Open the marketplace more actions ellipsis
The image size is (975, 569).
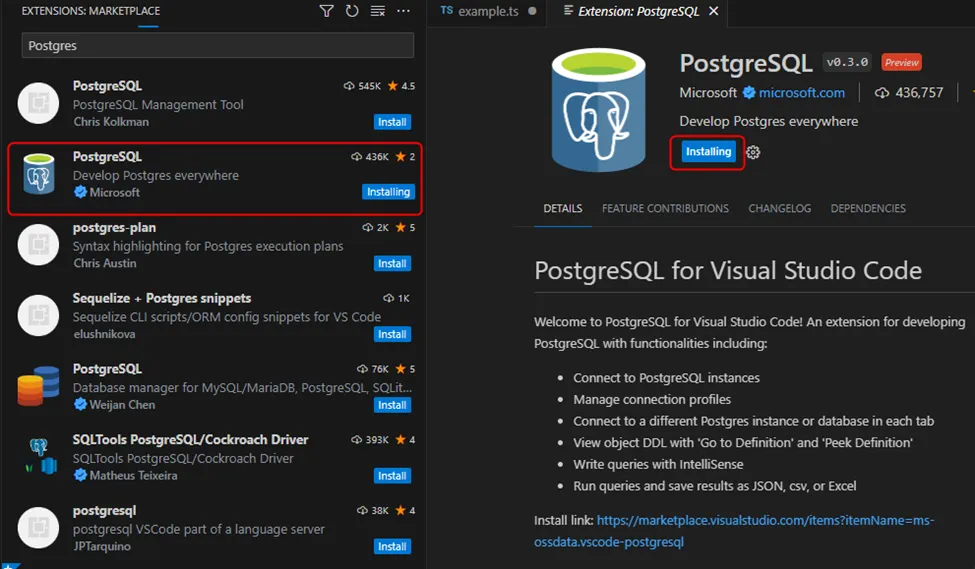click(403, 11)
